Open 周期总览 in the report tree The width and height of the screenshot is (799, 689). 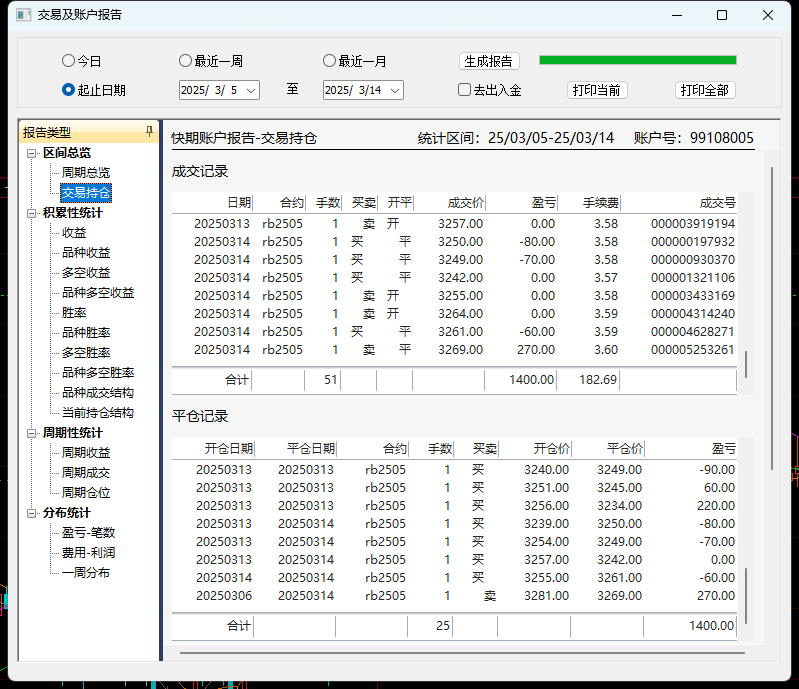pos(86,173)
